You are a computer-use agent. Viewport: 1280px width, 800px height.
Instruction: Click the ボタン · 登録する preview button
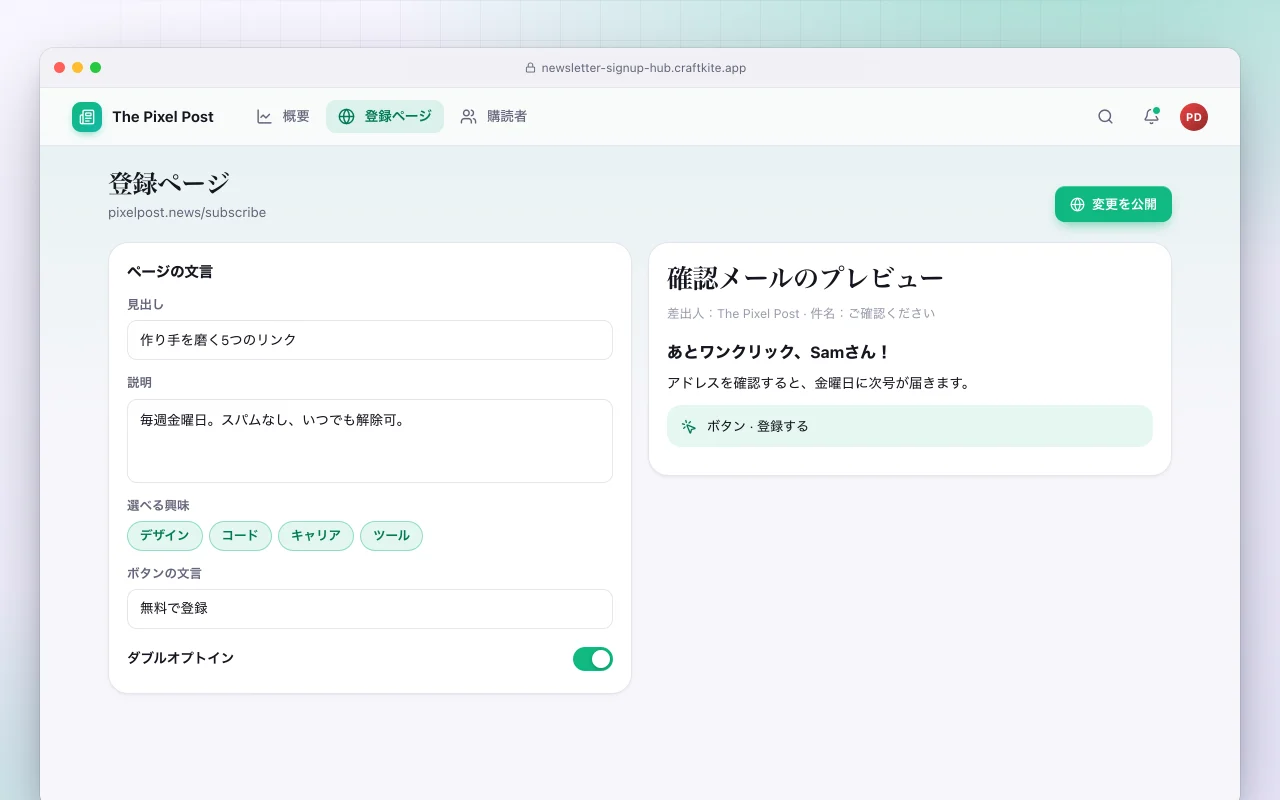pyautogui.click(x=910, y=426)
